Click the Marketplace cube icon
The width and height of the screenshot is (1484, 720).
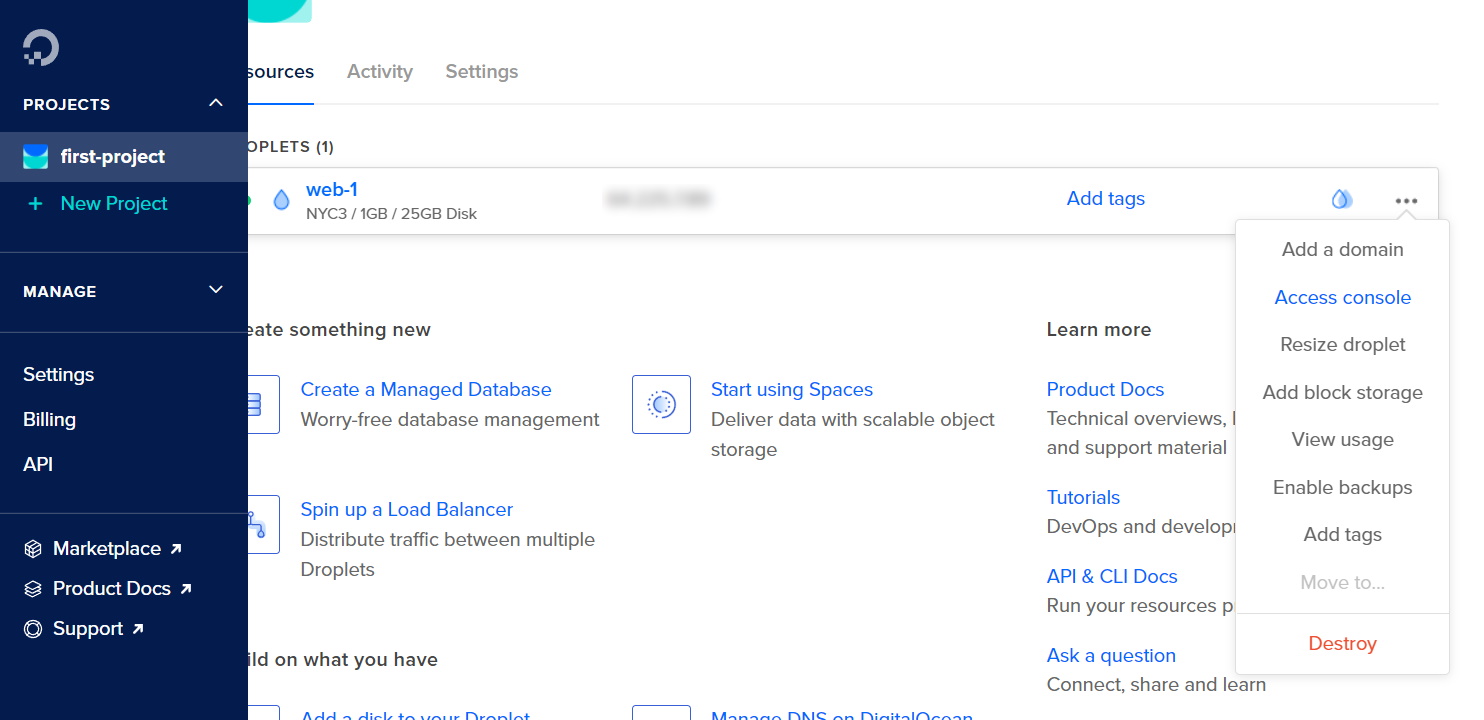(33, 548)
